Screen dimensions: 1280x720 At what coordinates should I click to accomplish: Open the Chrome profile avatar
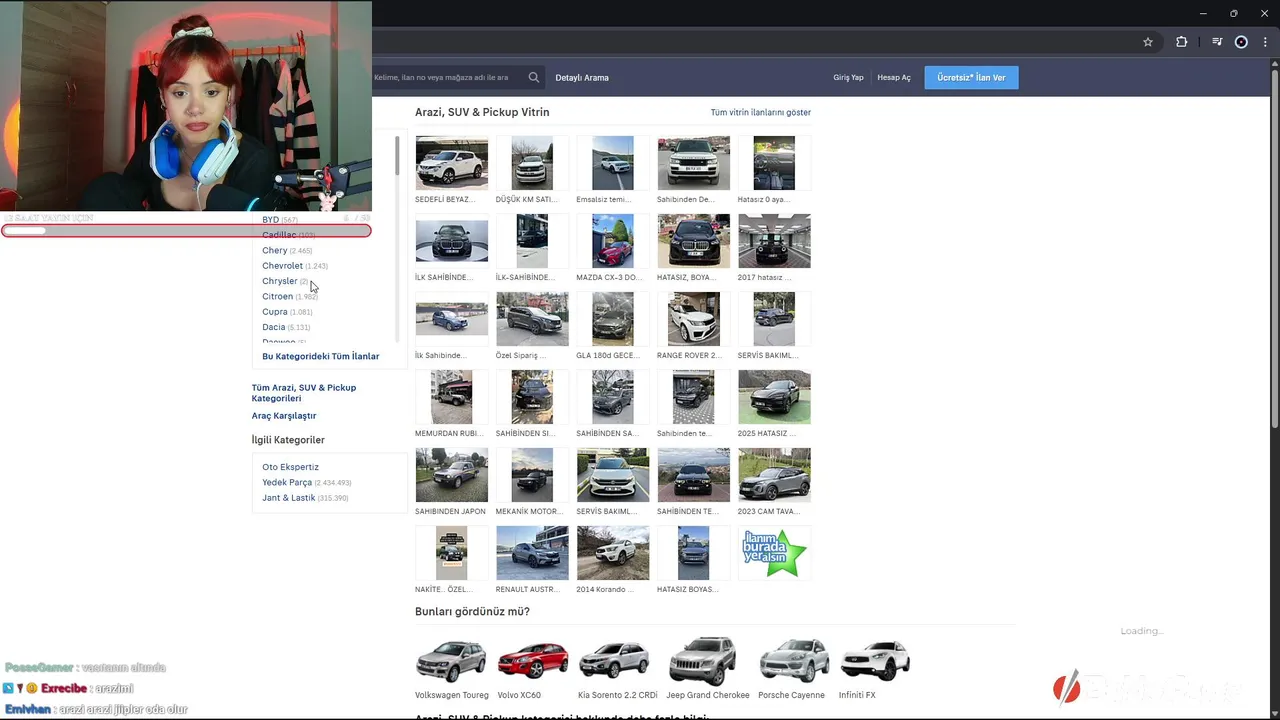[1241, 42]
